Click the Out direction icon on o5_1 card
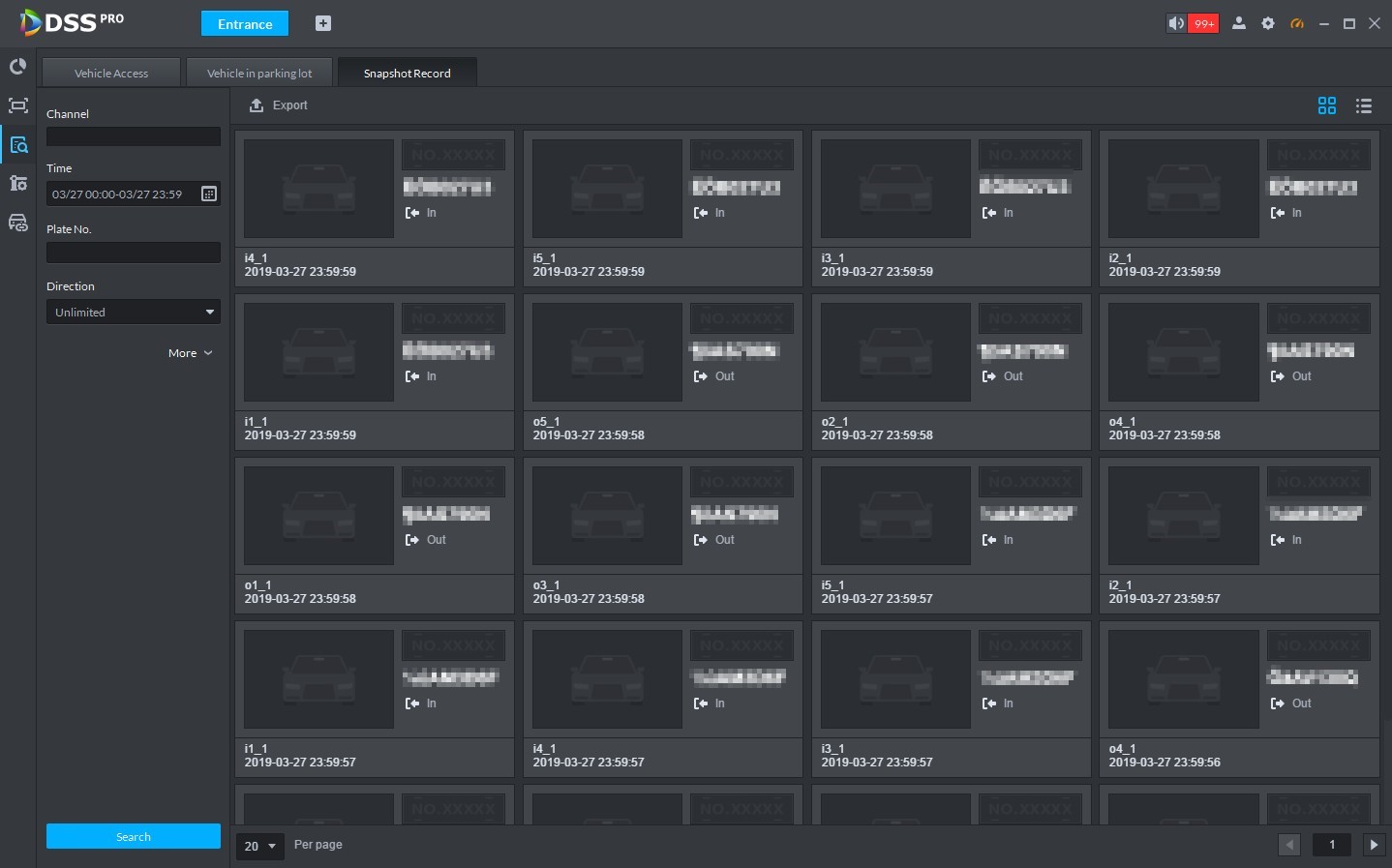 701,376
